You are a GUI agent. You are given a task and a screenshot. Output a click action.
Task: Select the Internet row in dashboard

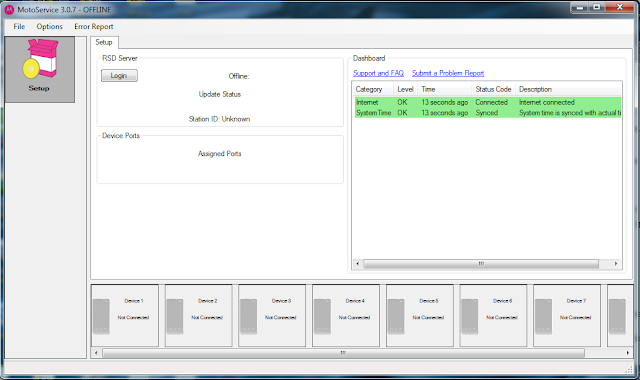tap(488, 102)
